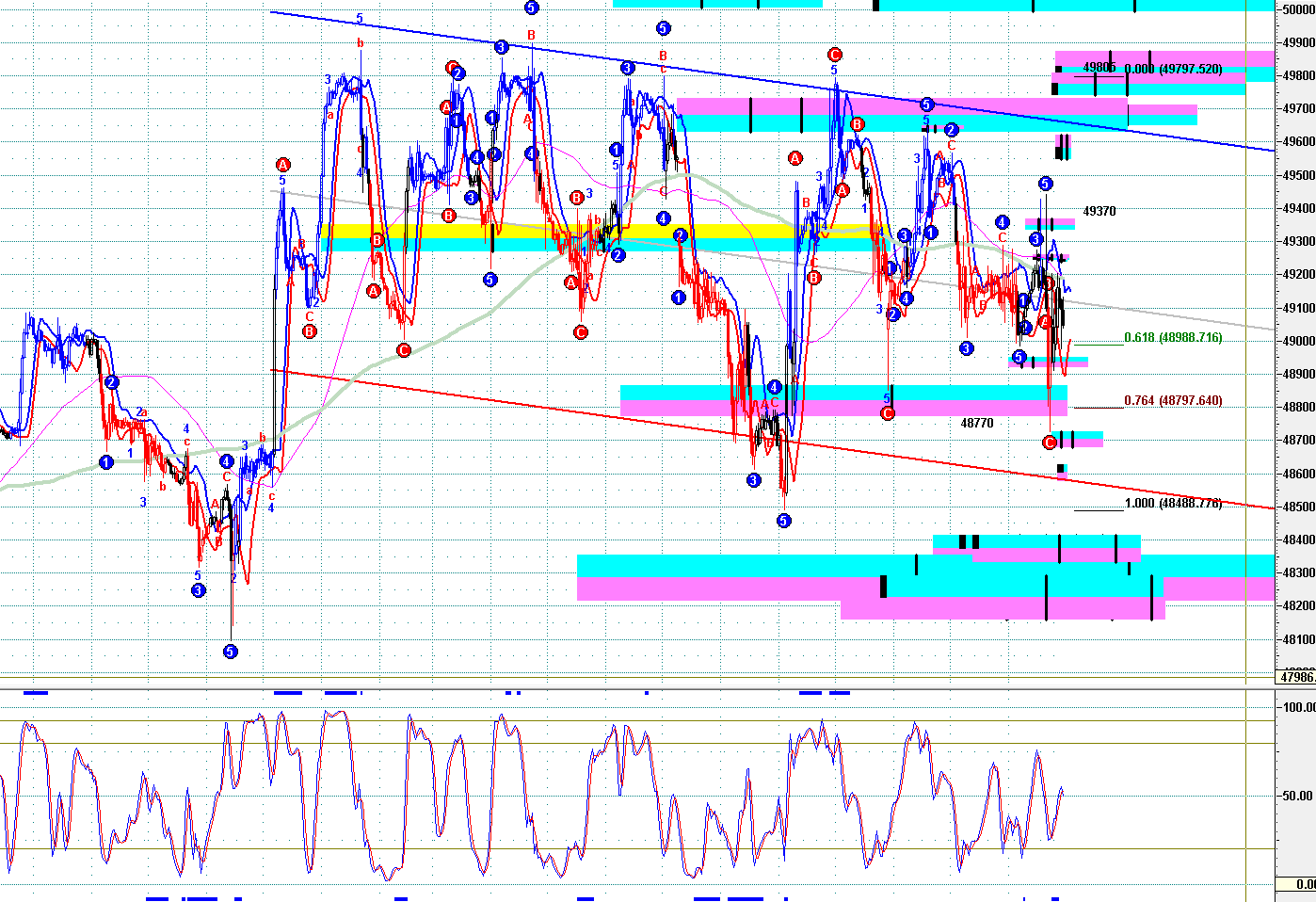This screenshot has width=1316, height=902.
Task: Click 48900 on the price axis
Action: click(1298, 374)
